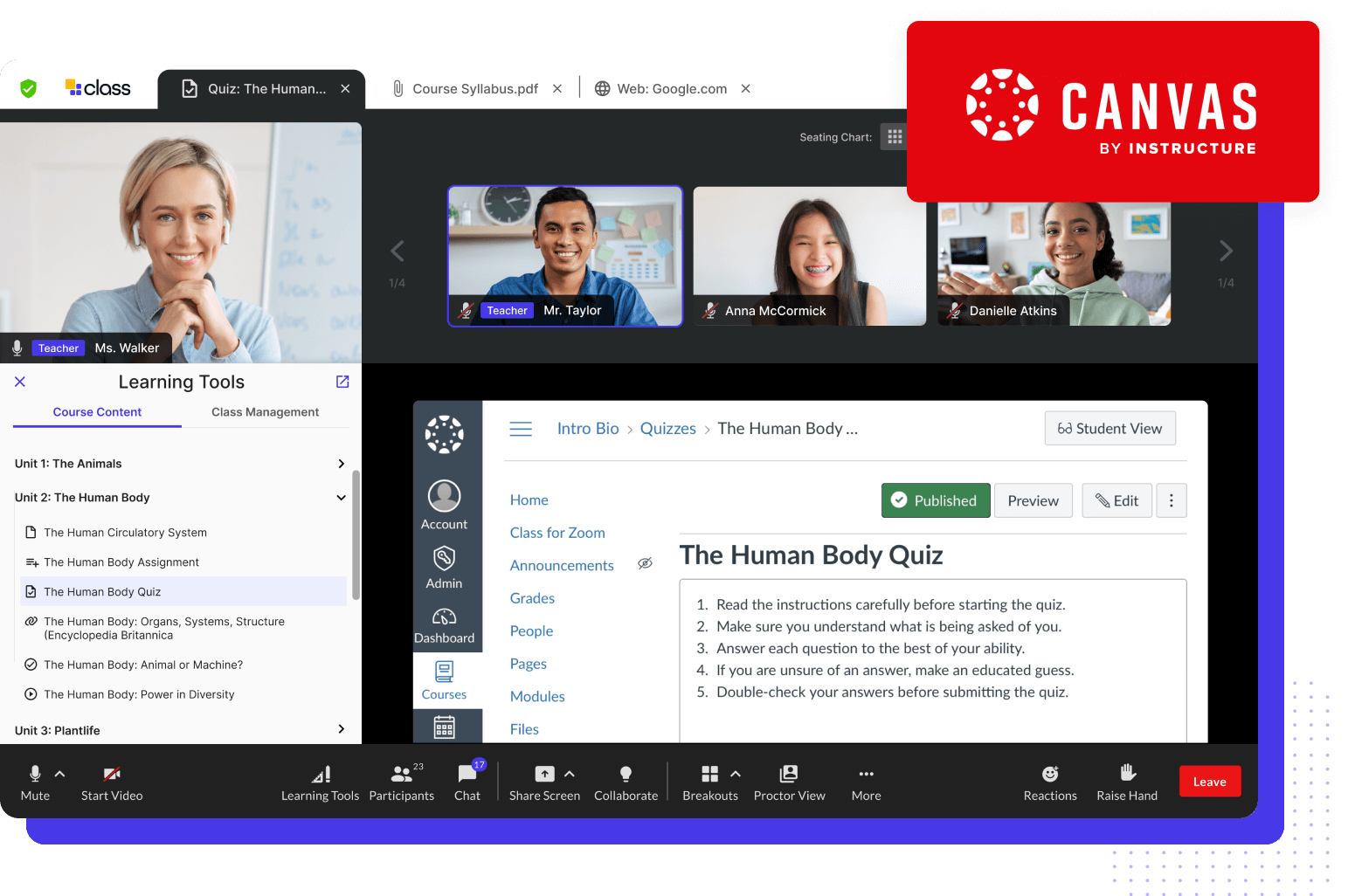Expand Unit 3: Plantlife
Image resolution: width=1348 pixels, height=896 pixels.
(342, 729)
